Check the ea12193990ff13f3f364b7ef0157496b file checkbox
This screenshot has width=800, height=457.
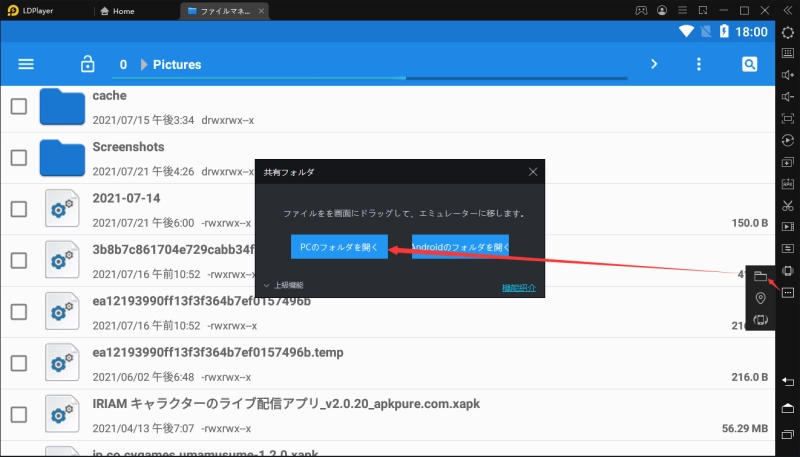pos(19,312)
